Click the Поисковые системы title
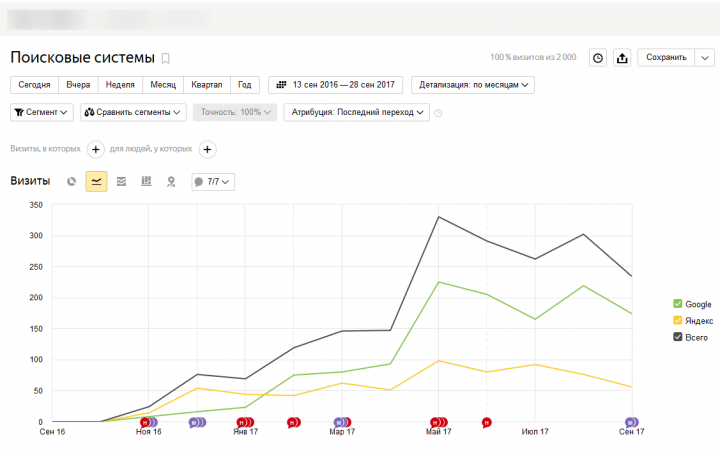This screenshot has width=720, height=451. [83, 57]
